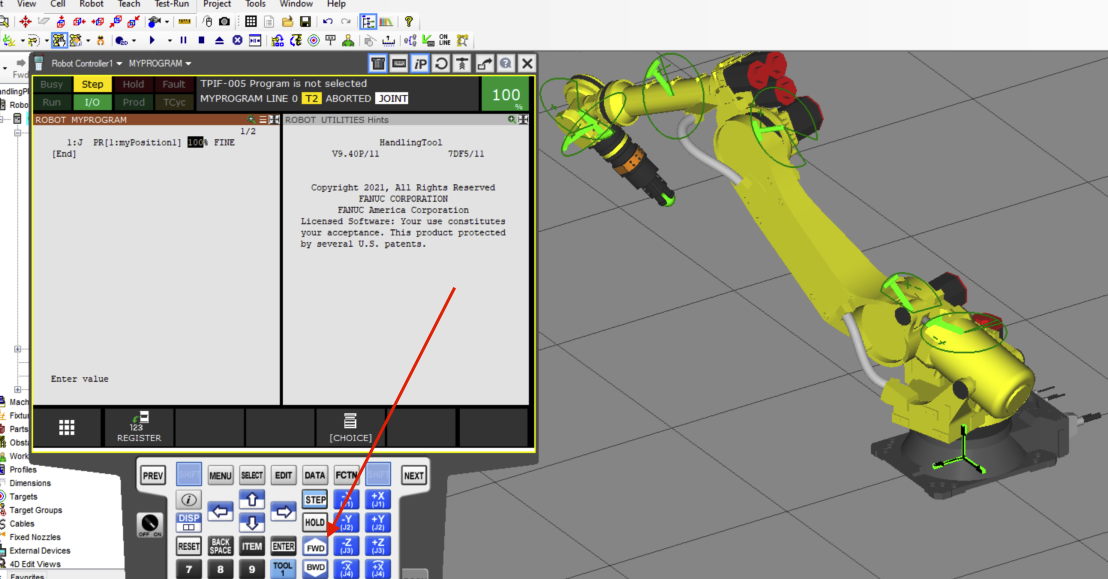Screen dimensions: 1108x579
Task: Click the HOLD key on the pendant
Action: 315,522
